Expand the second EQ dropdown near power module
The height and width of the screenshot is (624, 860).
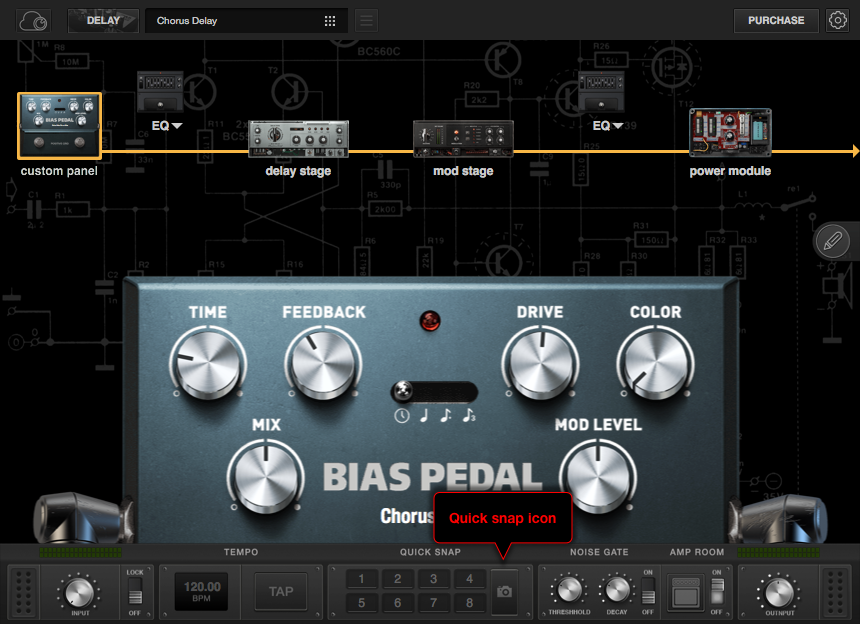tap(618, 126)
